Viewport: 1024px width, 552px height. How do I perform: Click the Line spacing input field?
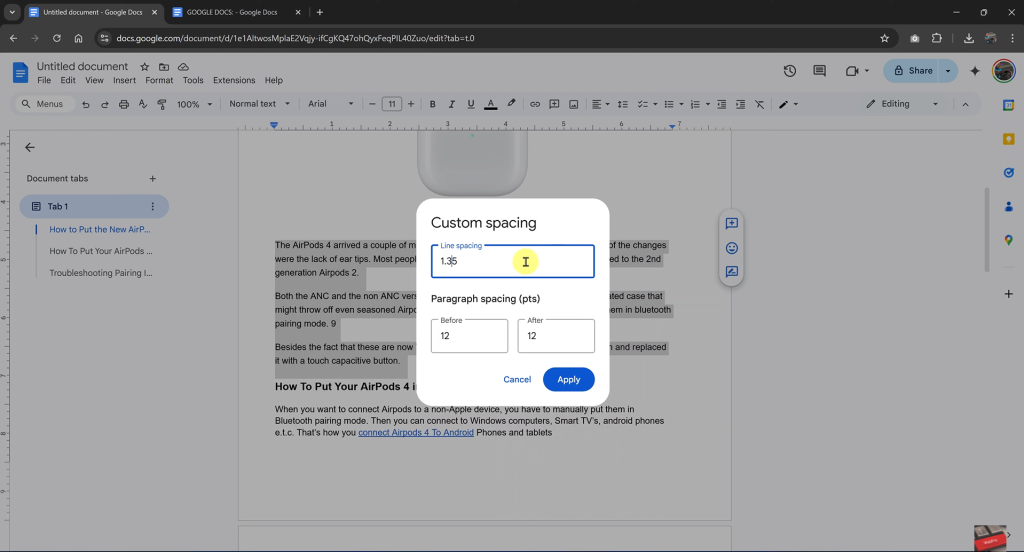tap(513, 261)
